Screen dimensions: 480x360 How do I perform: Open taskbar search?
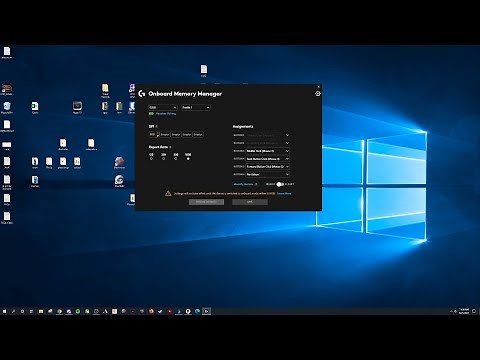pos(14,311)
